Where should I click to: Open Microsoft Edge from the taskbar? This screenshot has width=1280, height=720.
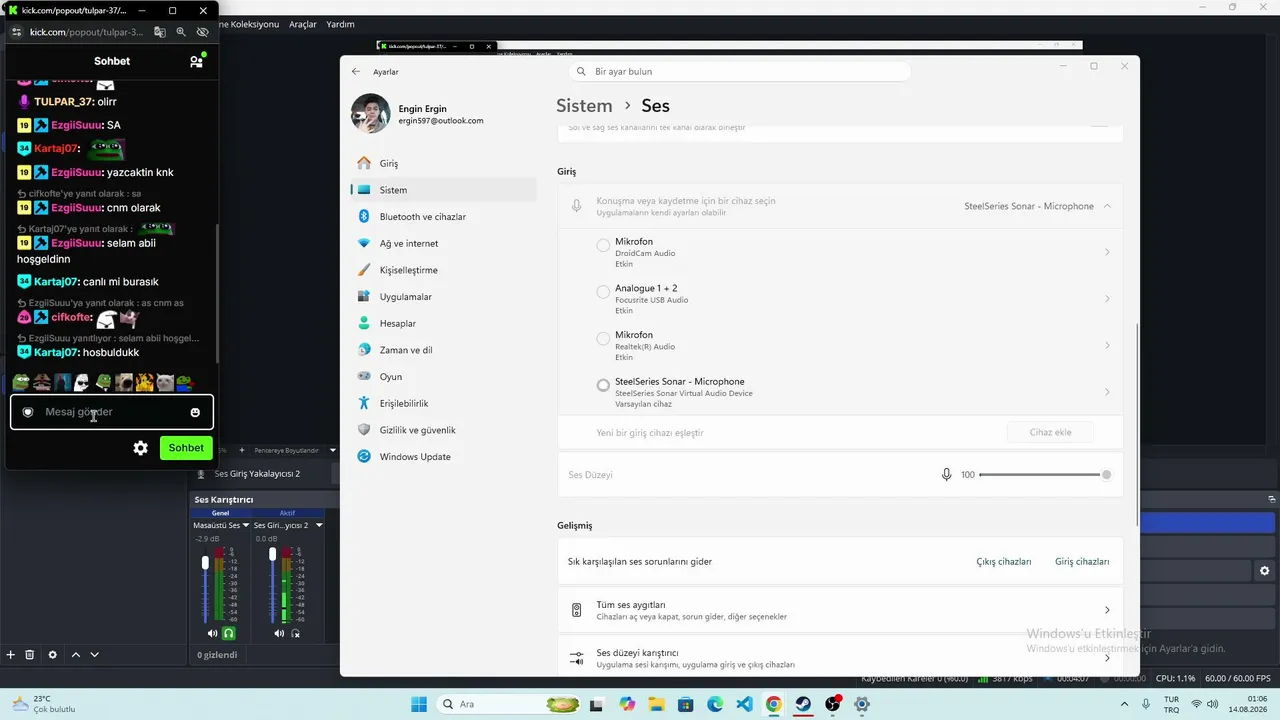click(715, 704)
